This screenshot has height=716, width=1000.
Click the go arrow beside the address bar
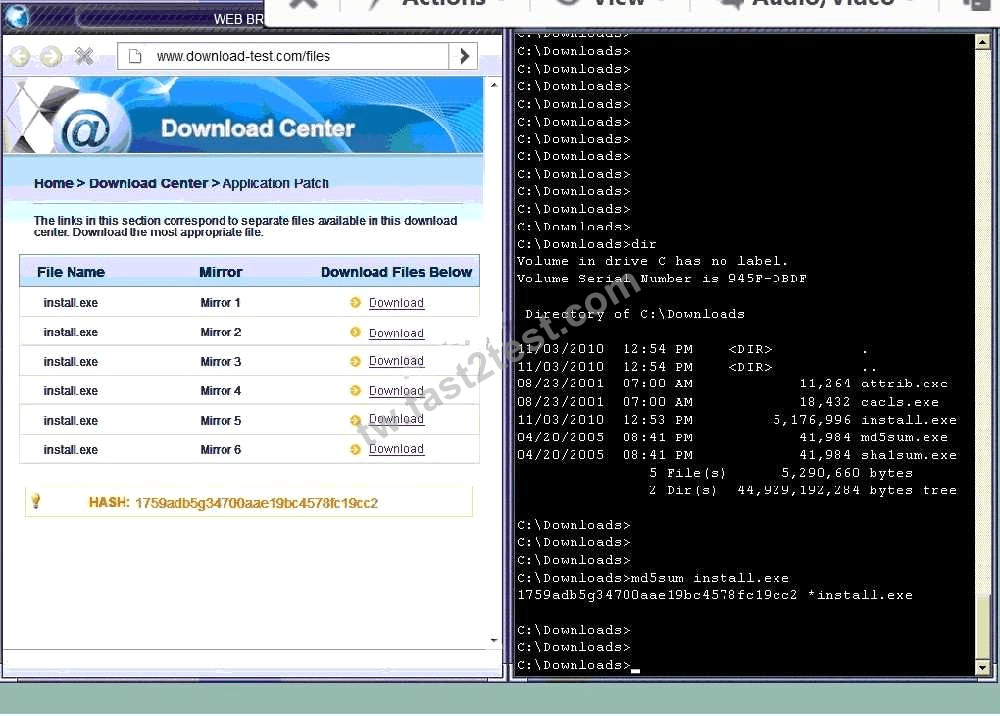(x=464, y=56)
